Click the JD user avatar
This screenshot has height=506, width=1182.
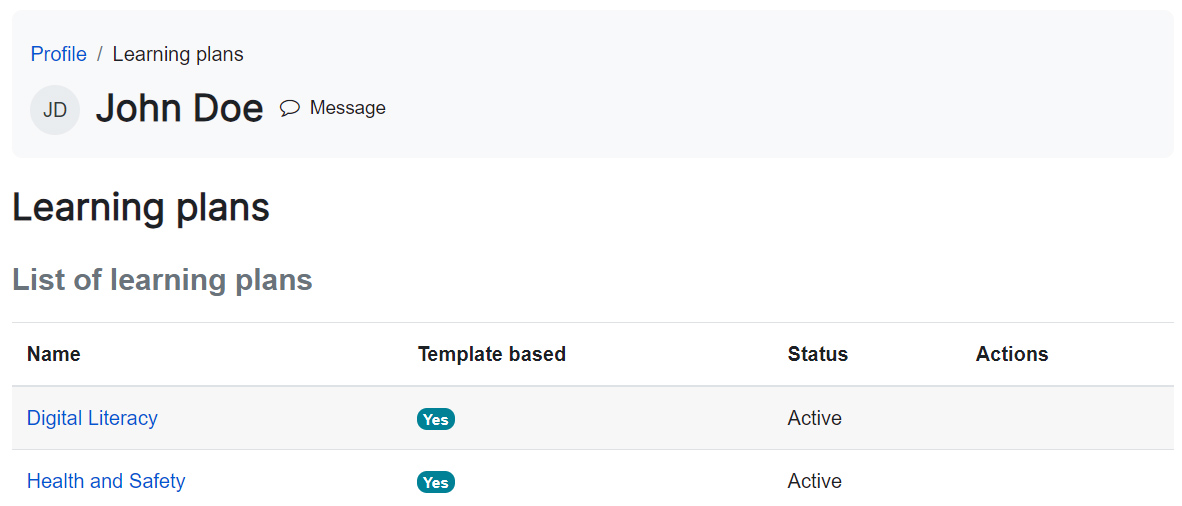coord(55,110)
